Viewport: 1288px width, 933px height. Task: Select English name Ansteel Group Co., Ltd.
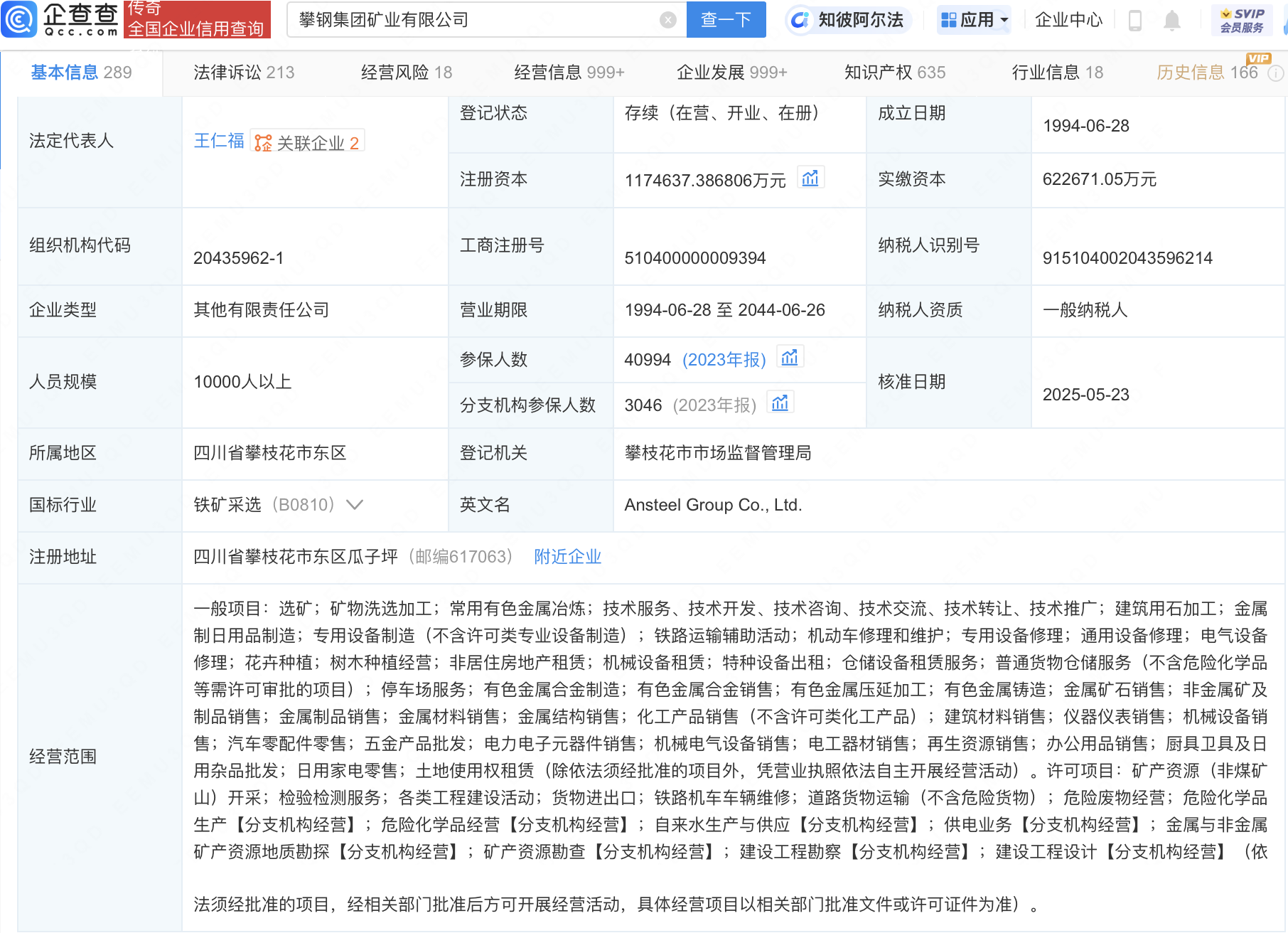click(x=713, y=505)
